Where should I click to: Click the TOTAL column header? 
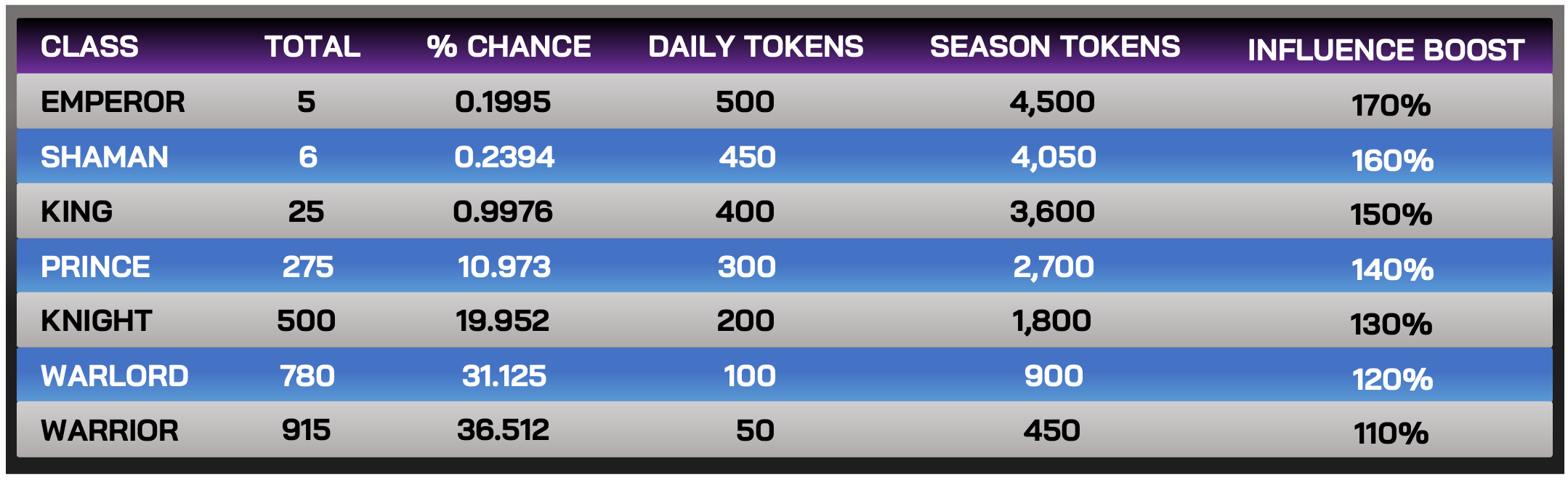point(312,47)
